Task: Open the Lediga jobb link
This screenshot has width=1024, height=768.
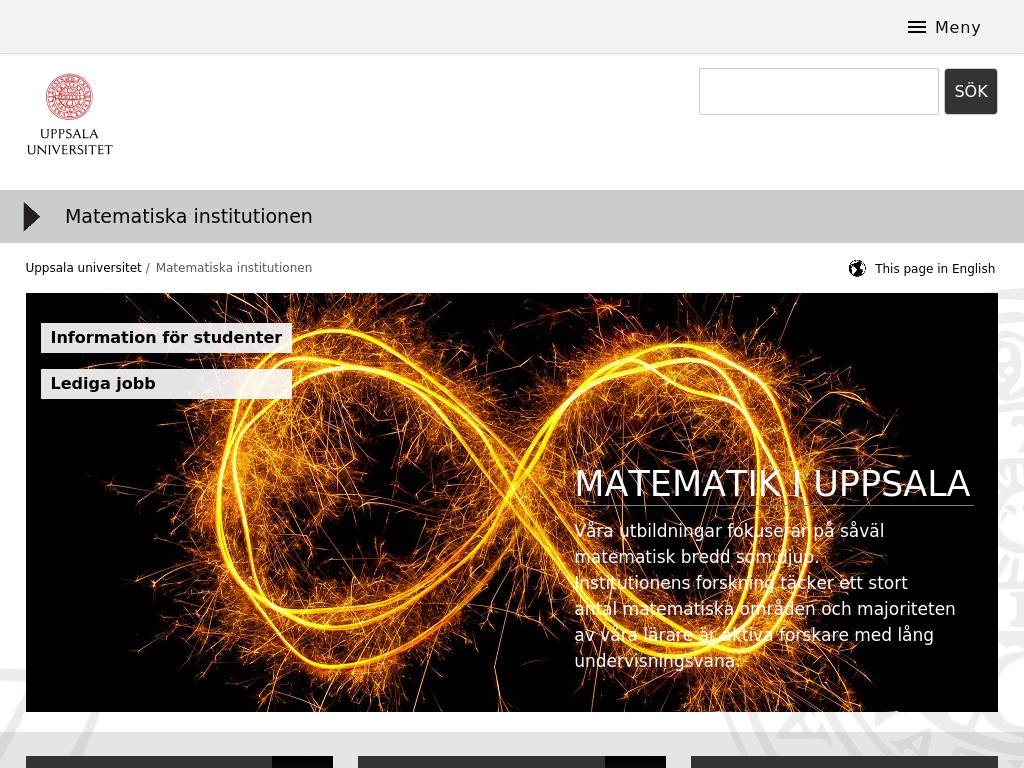Action: click(166, 384)
